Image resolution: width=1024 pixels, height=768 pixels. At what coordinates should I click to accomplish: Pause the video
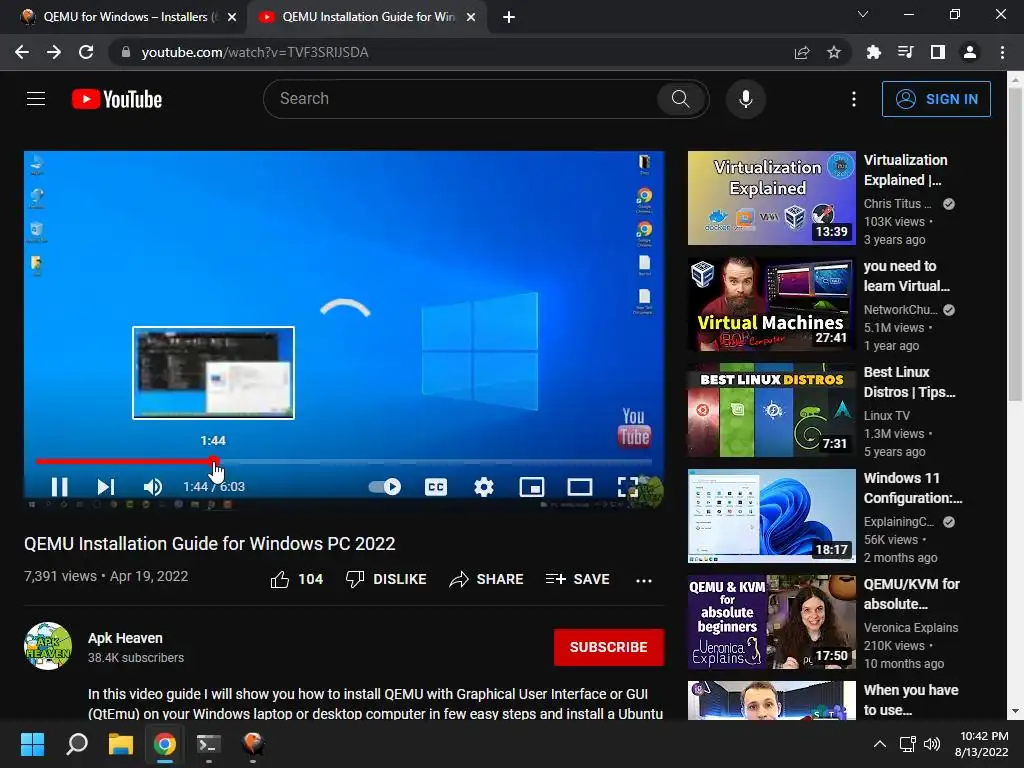tap(59, 487)
